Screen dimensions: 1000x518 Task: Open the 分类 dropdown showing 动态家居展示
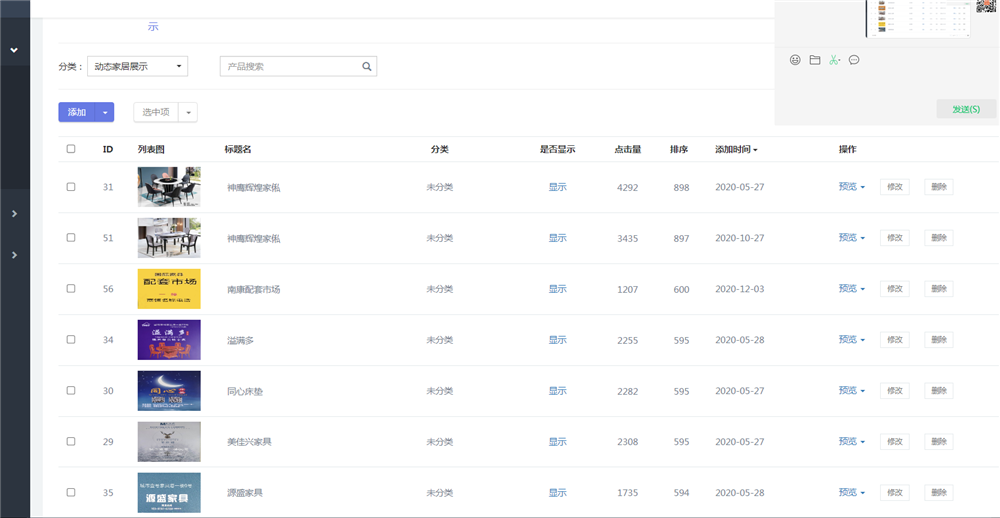(x=137, y=67)
